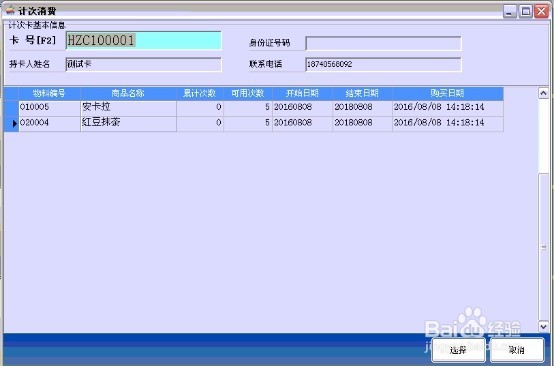Click 可用次数 value 5 in 安卡拉 row
This screenshot has width=554, height=366.
coord(248,107)
